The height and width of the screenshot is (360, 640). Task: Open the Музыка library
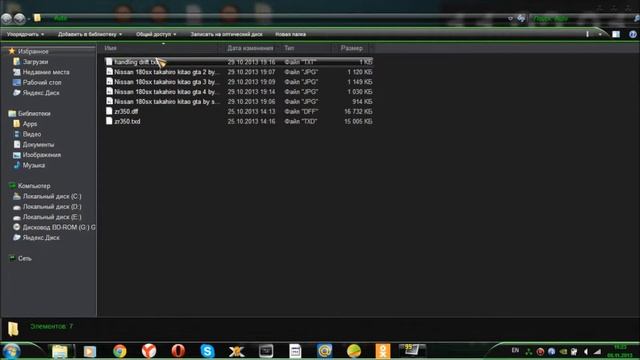coord(33,165)
